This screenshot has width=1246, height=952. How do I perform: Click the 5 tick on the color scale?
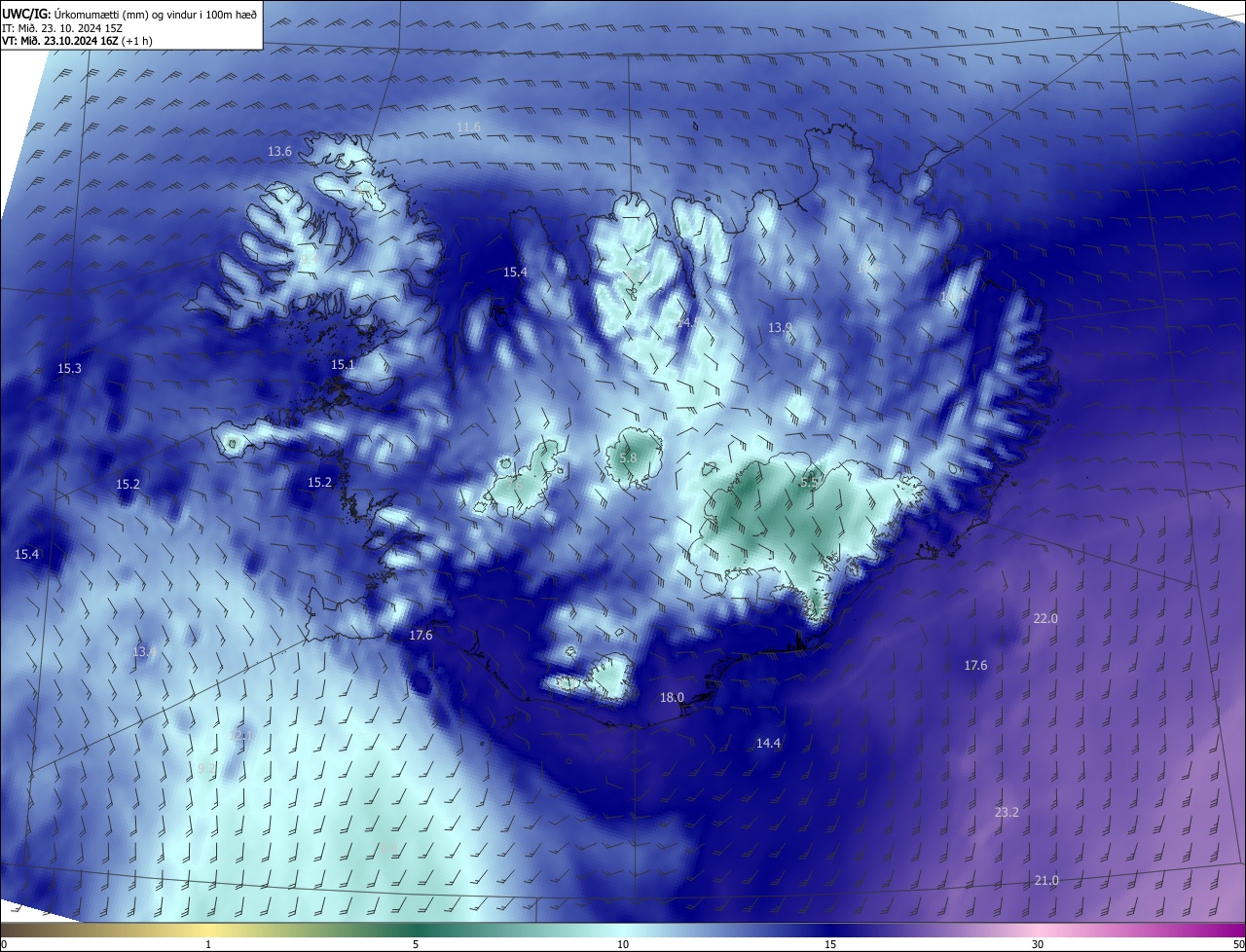point(416,945)
